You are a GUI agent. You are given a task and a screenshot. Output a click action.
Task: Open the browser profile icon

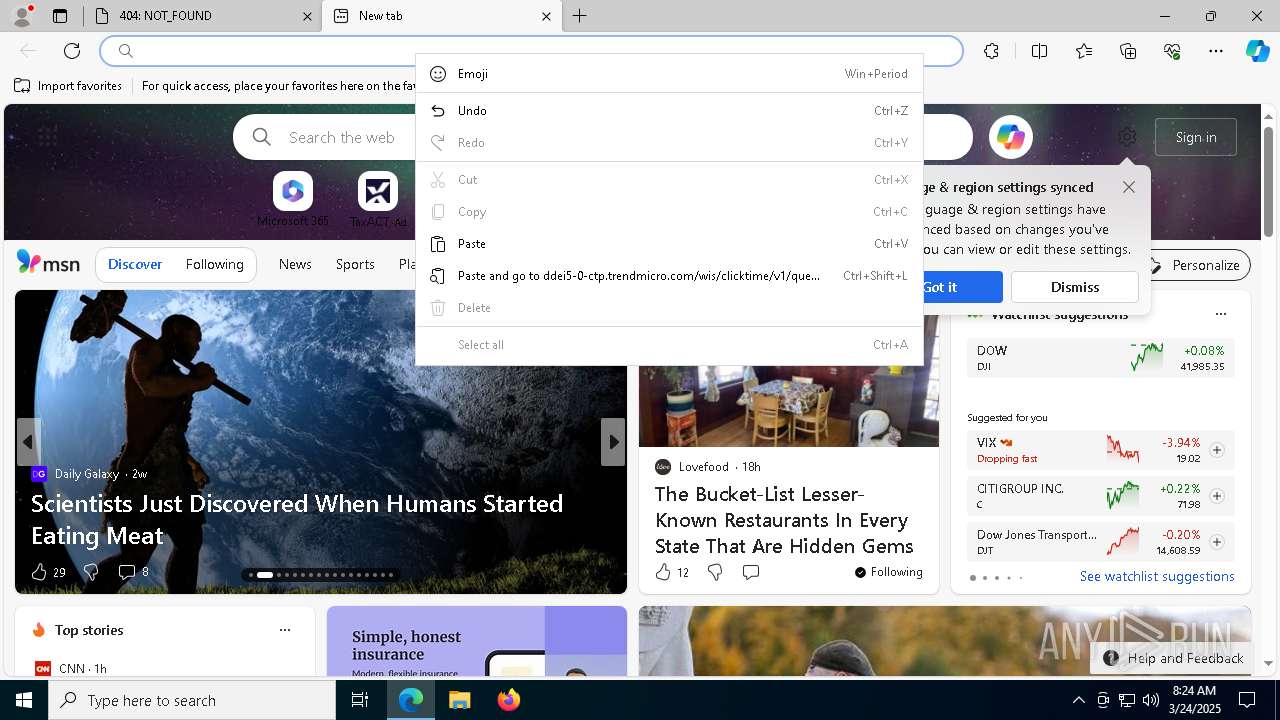tap(22, 15)
